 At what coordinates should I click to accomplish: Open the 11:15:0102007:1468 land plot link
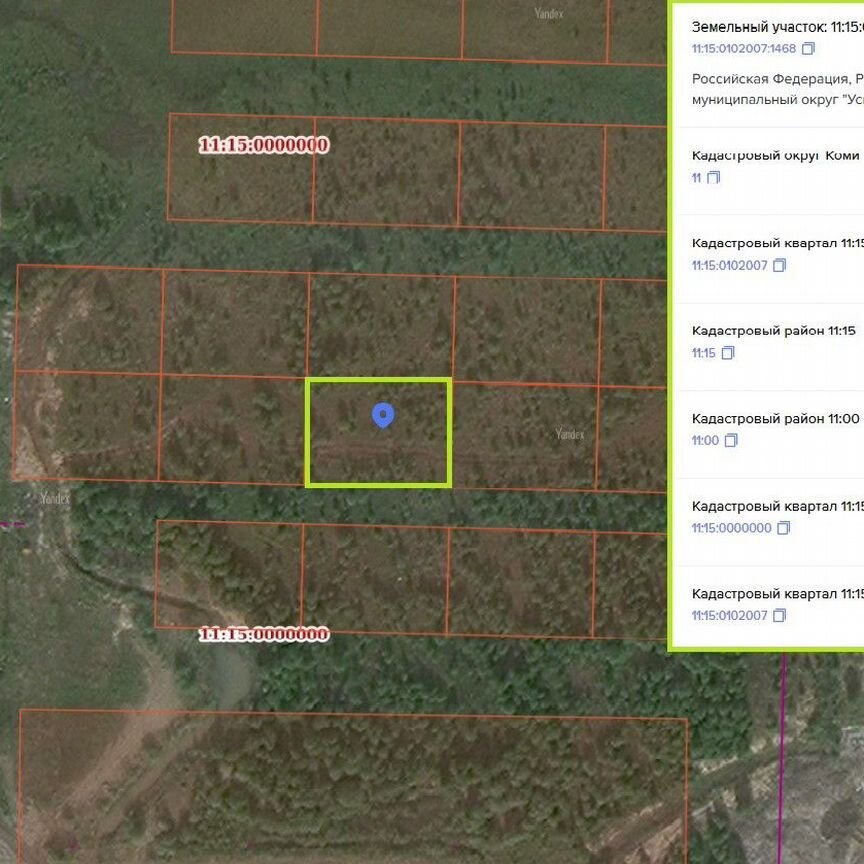coord(743,49)
